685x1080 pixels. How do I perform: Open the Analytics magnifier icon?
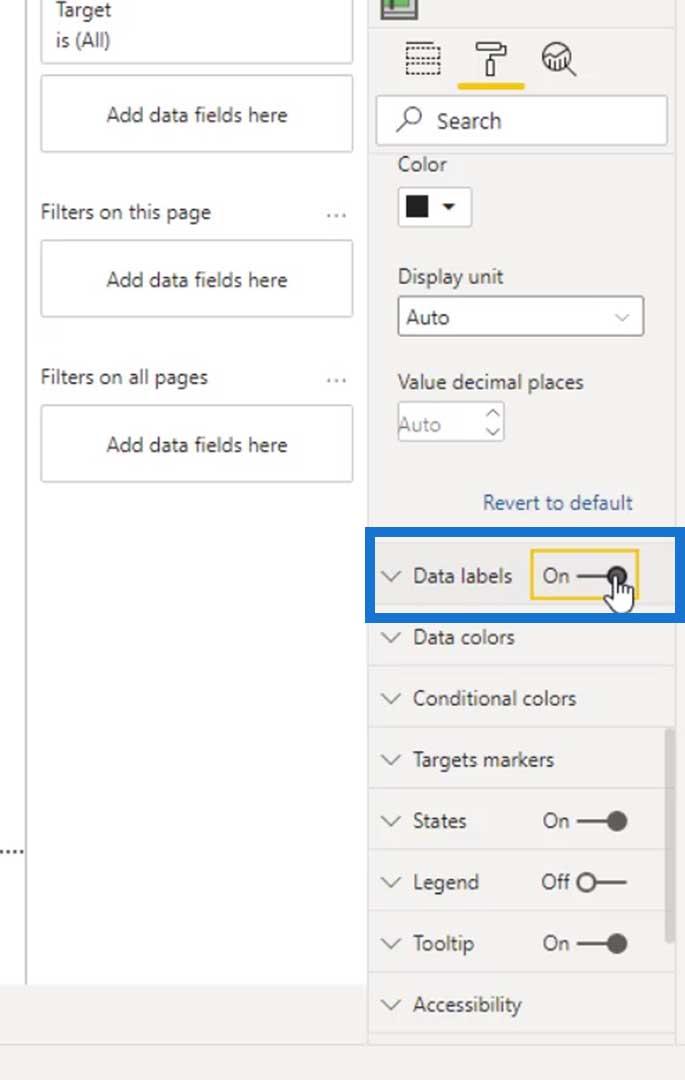[x=558, y=59]
